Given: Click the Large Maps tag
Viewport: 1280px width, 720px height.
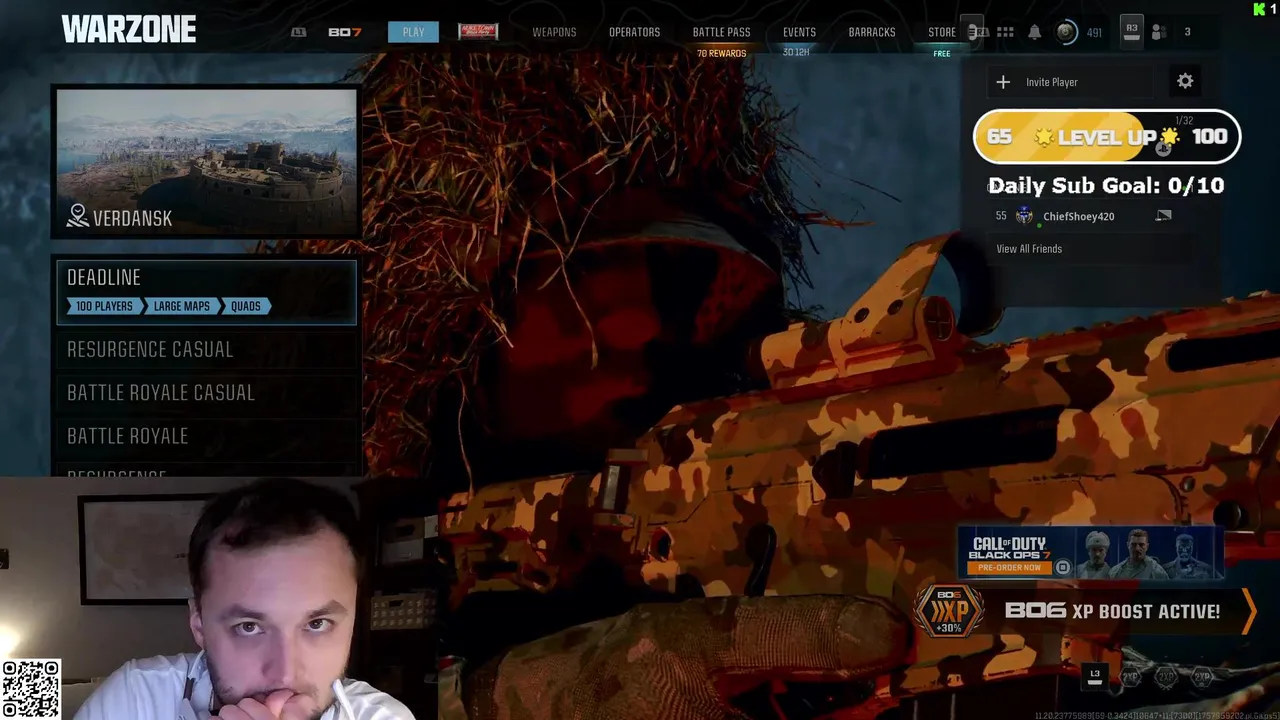Looking at the screenshot, I should coord(181,306).
